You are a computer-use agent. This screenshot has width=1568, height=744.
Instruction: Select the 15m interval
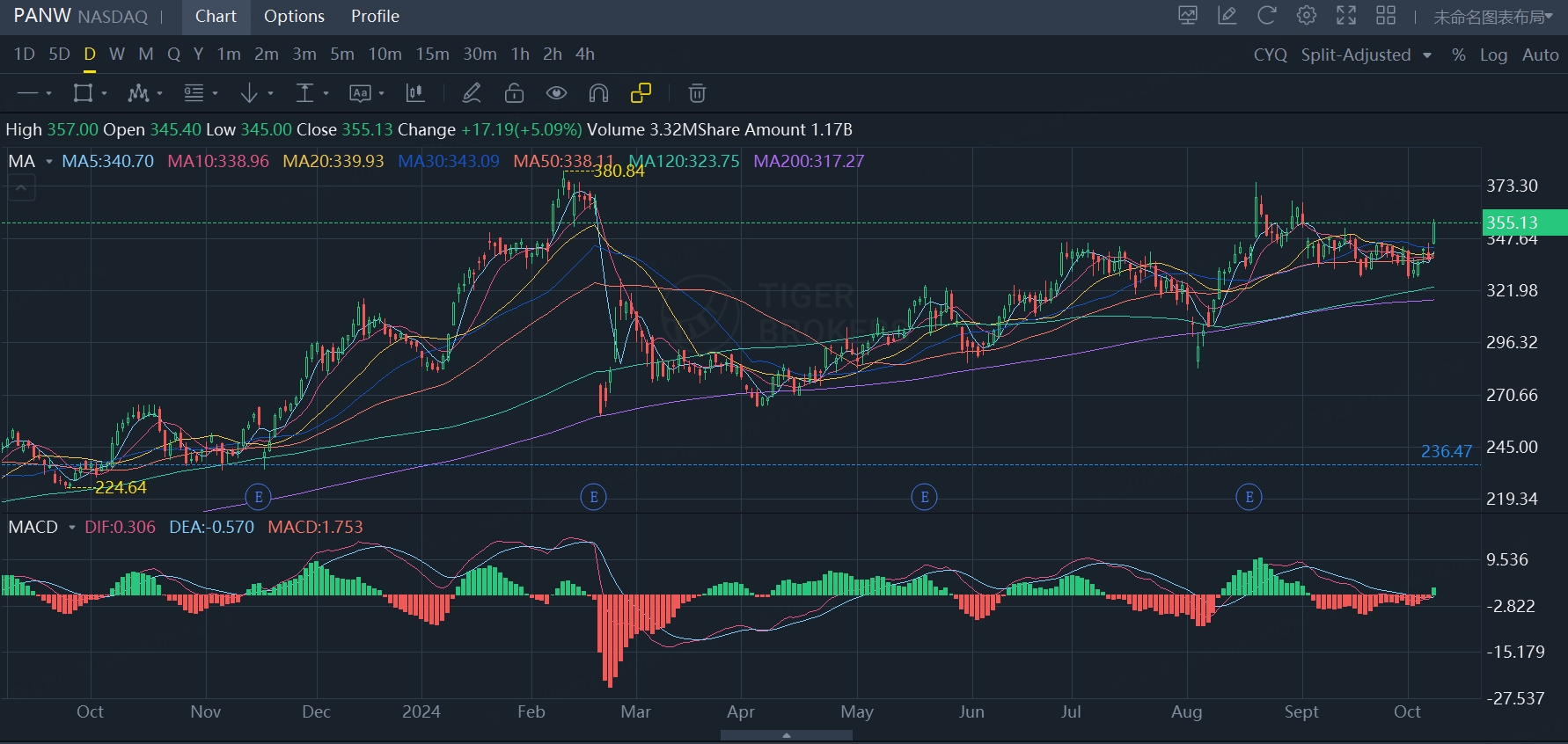coord(432,55)
